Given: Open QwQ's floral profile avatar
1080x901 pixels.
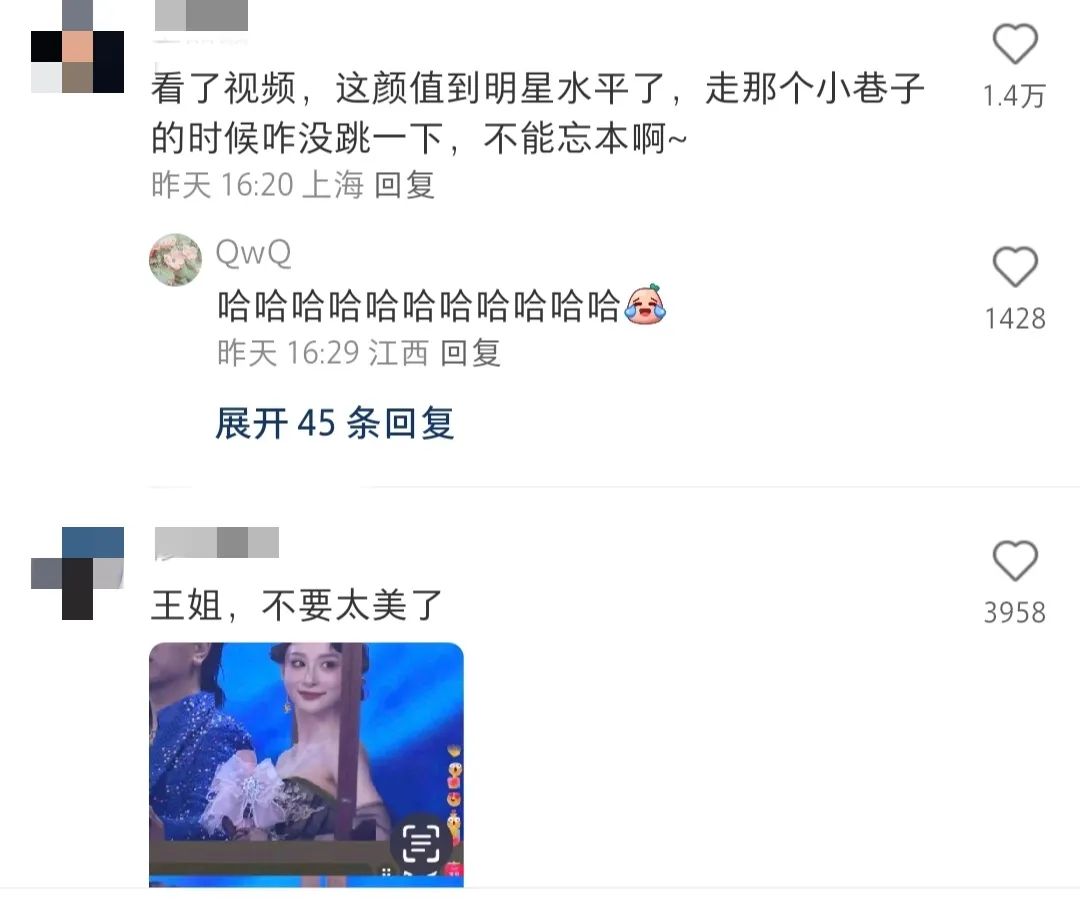Looking at the screenshot, I should (x=176, y=260).
